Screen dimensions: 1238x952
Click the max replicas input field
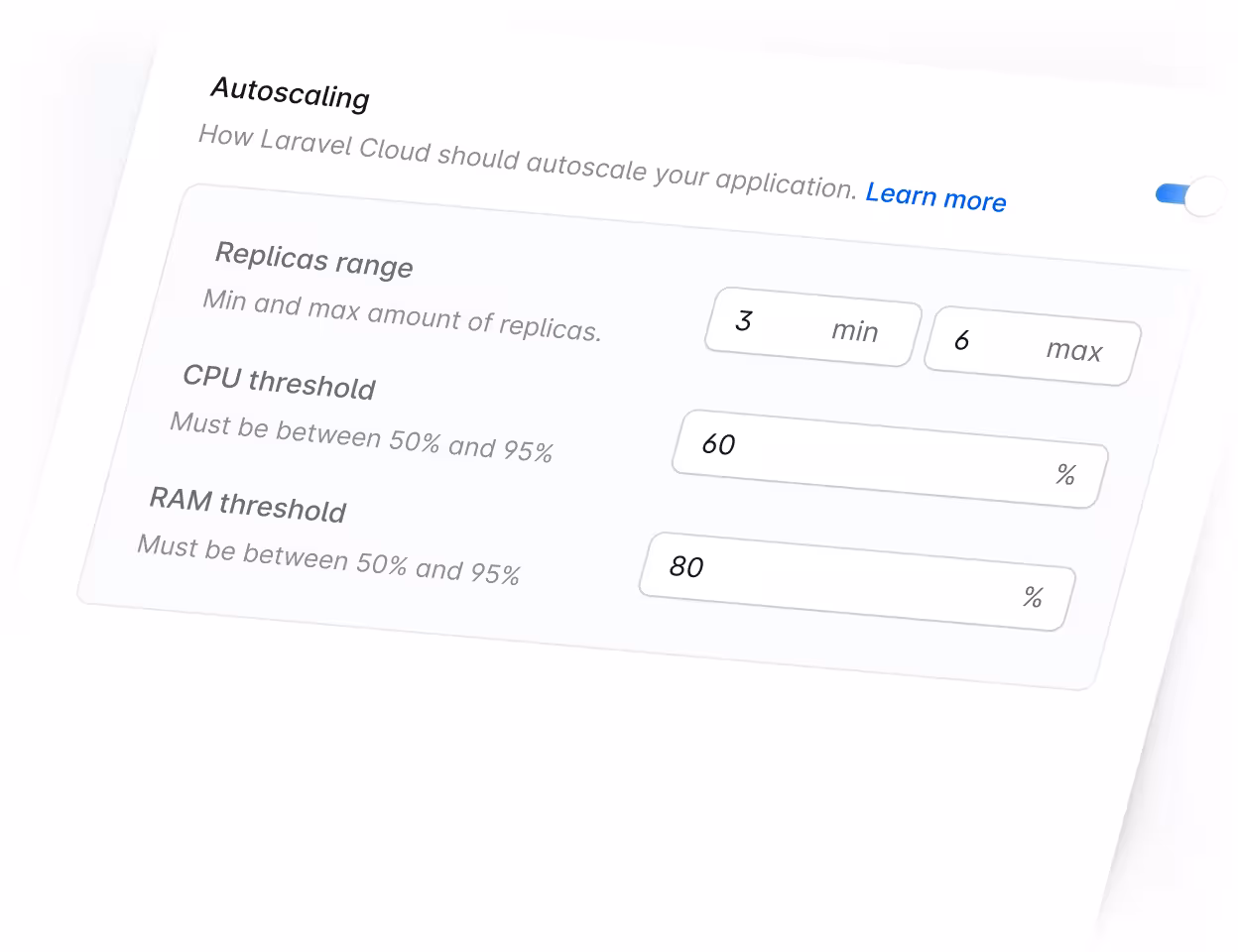1031,349
